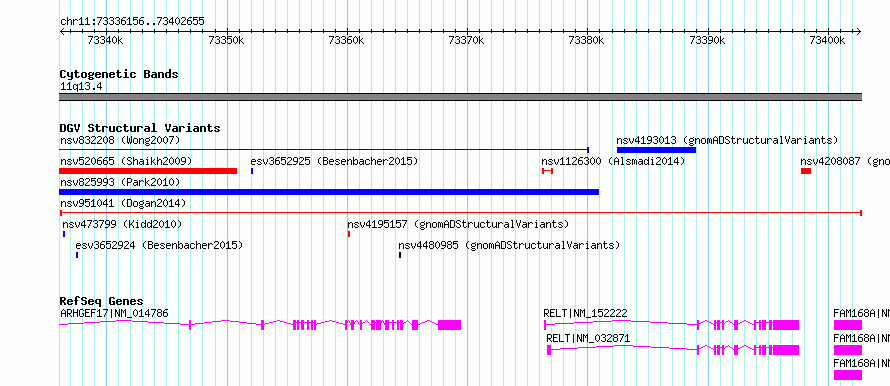Image resolution: width=890 pixels, height=386 pixels.
Task: Click the 73400k ruler tick label
Action: (x=828, y=40)
